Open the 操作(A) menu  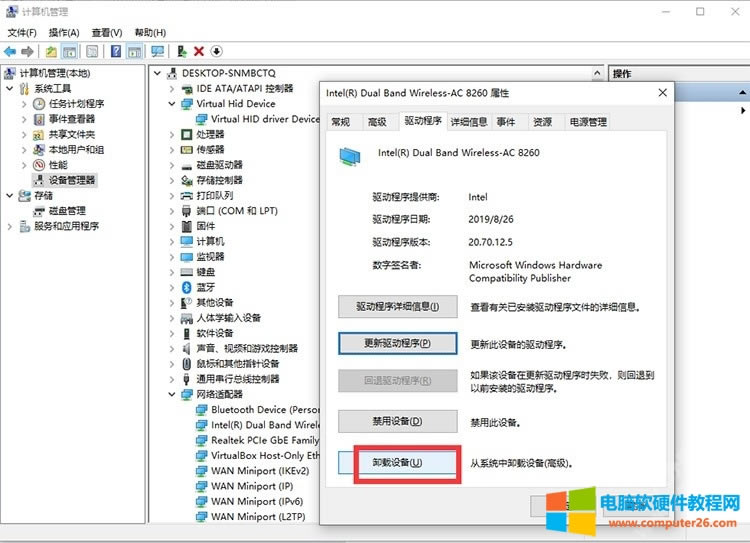click(64, 33)
